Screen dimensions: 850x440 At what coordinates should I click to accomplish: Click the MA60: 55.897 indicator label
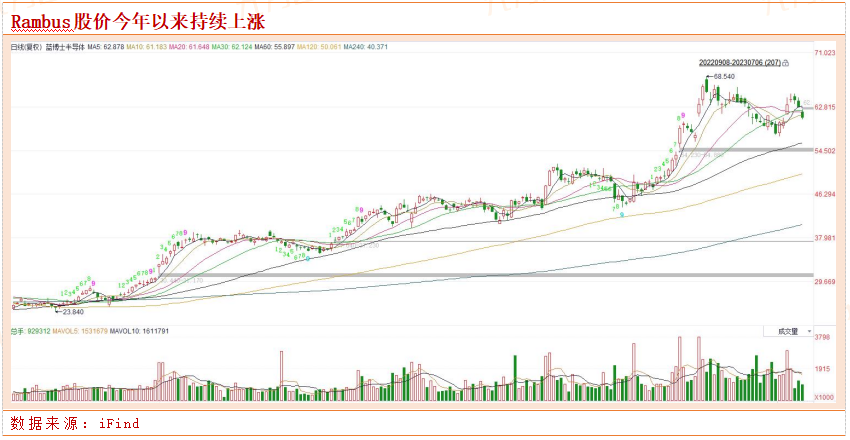[x=274, y=47]
